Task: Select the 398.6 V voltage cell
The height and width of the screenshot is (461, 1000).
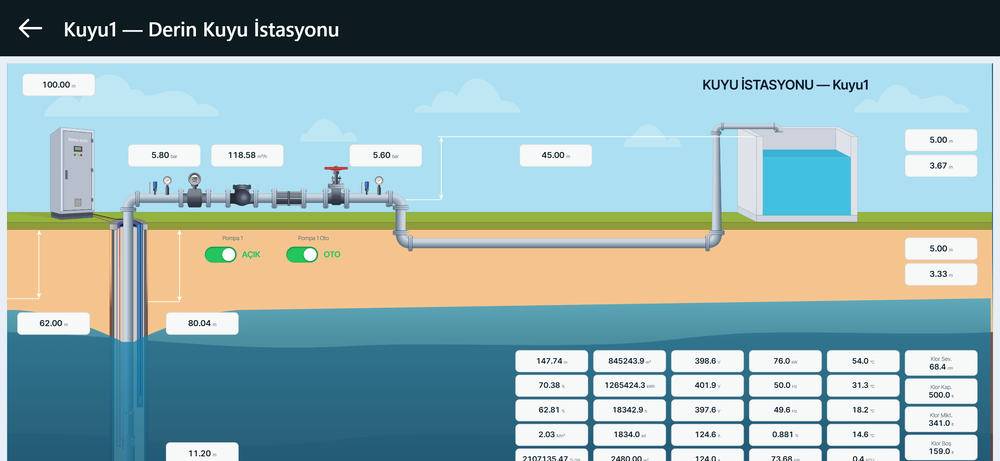Action: point(707,361)
